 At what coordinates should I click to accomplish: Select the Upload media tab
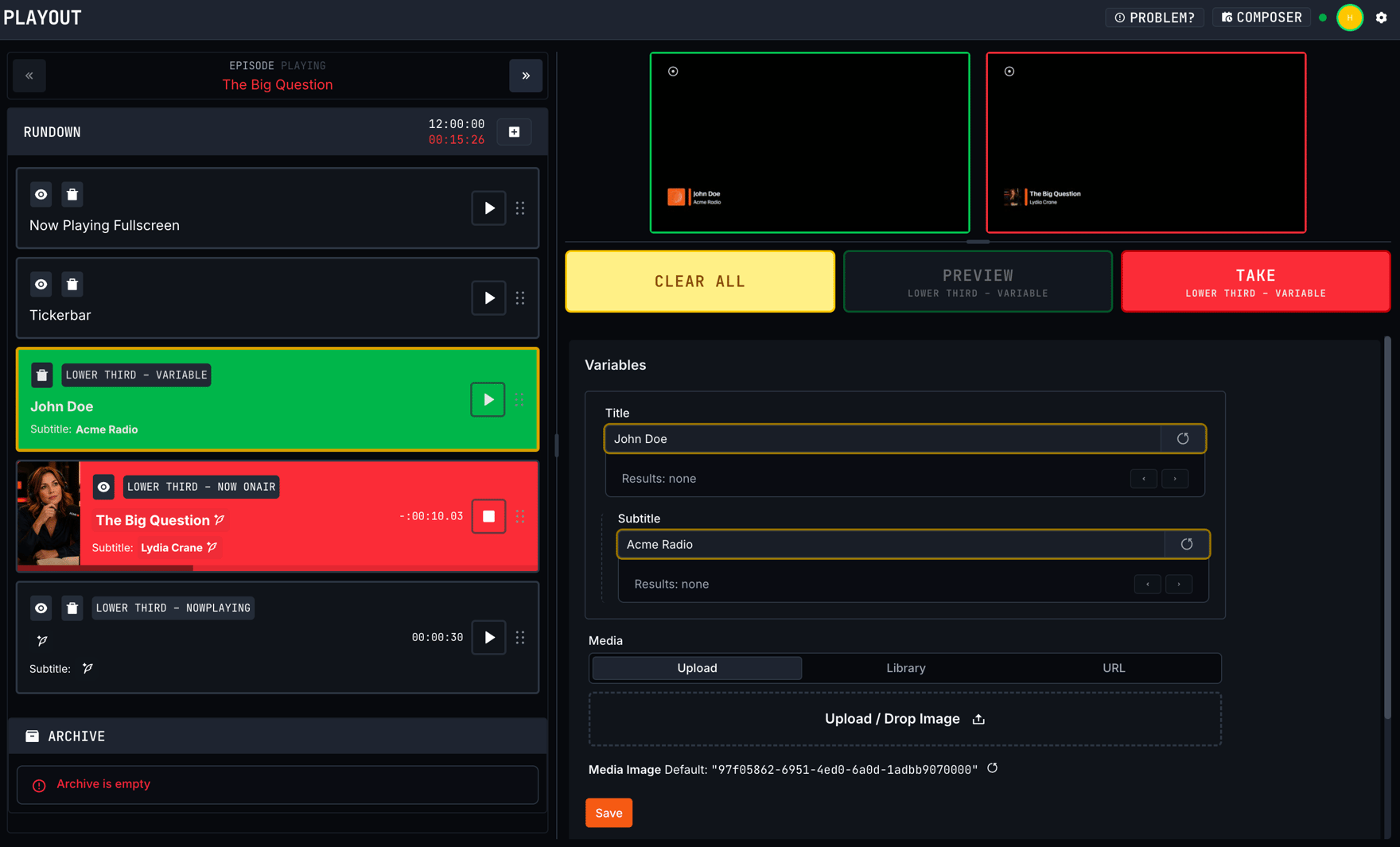coord(697,668)
